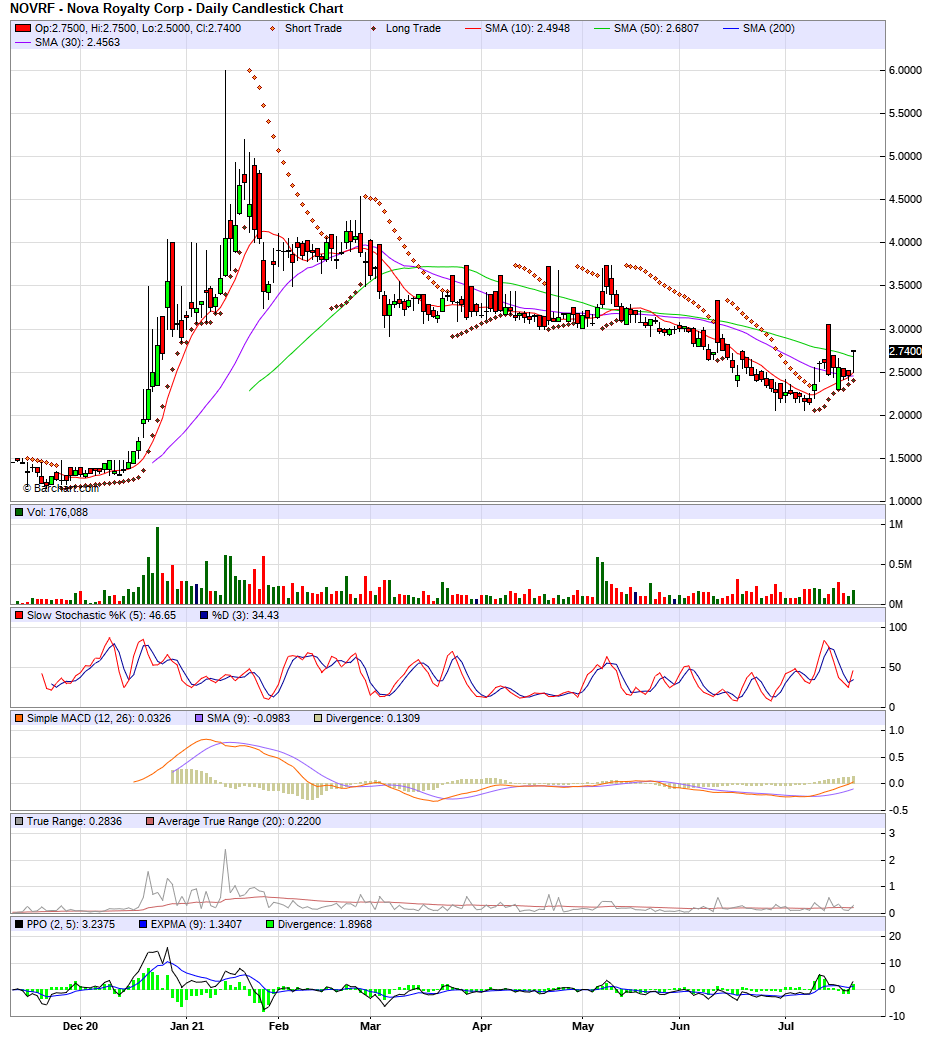Click the MACD SMA (9): -0.0983 label
930x1057 pixels.
248,719
